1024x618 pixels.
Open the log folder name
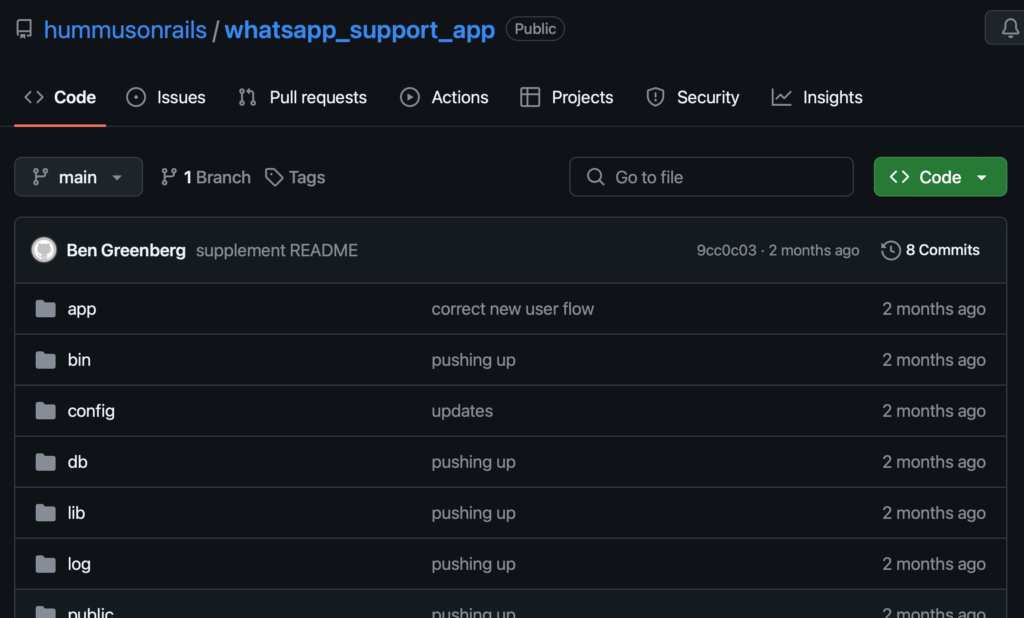79,564
